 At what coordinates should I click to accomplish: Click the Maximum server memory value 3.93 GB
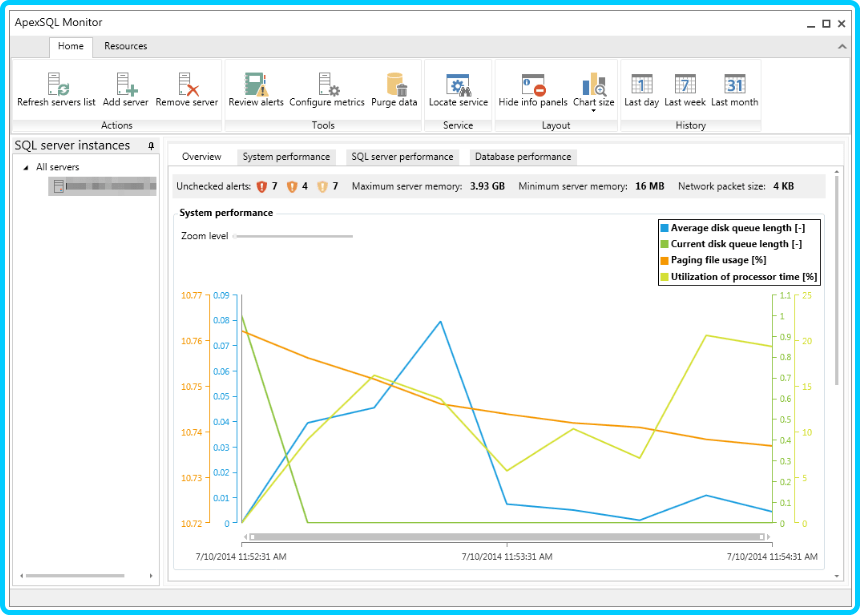pyautogui.click(x=487, y=187)
